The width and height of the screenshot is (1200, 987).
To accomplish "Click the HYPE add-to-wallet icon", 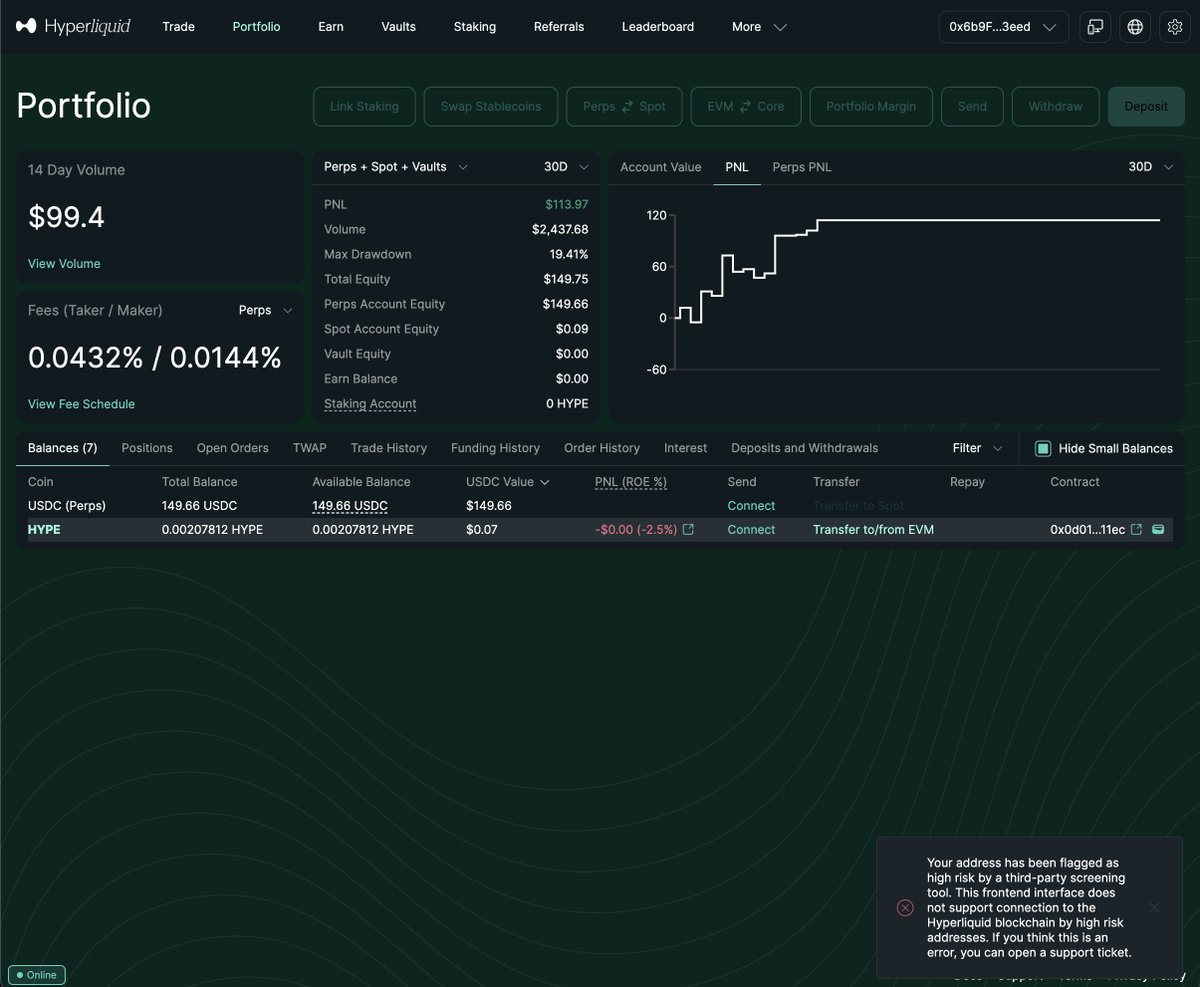I will click(x=1158, y=530).
